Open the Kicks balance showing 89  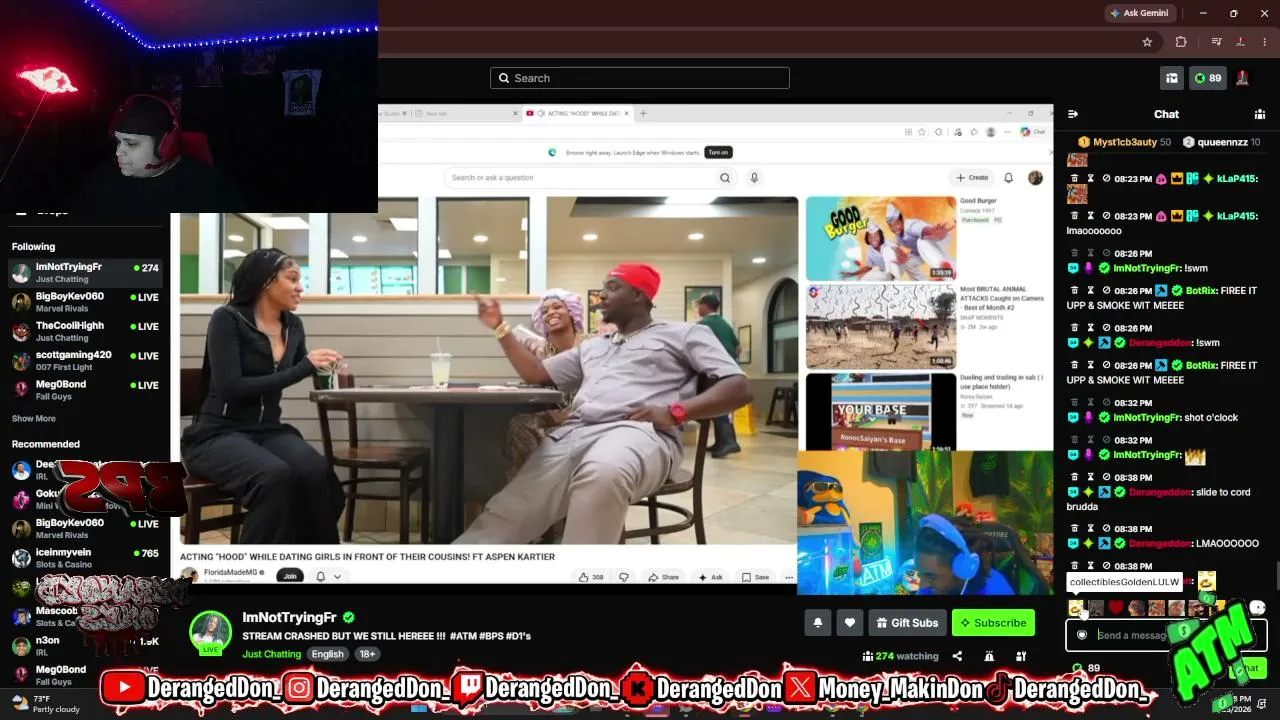tap(1208, 78)
